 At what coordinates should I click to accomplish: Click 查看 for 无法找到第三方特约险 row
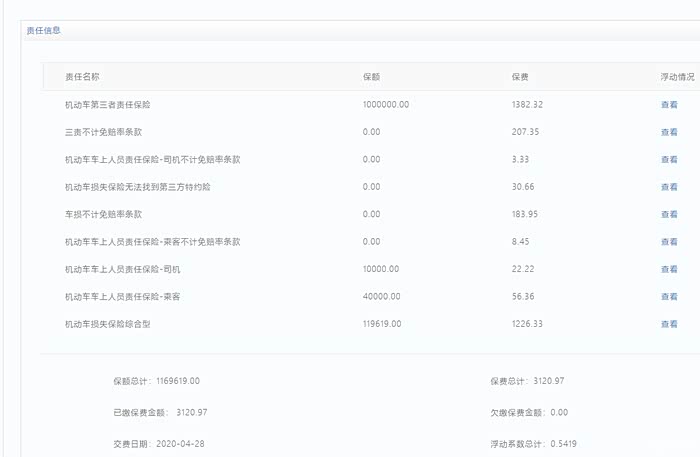coord(669,187)
